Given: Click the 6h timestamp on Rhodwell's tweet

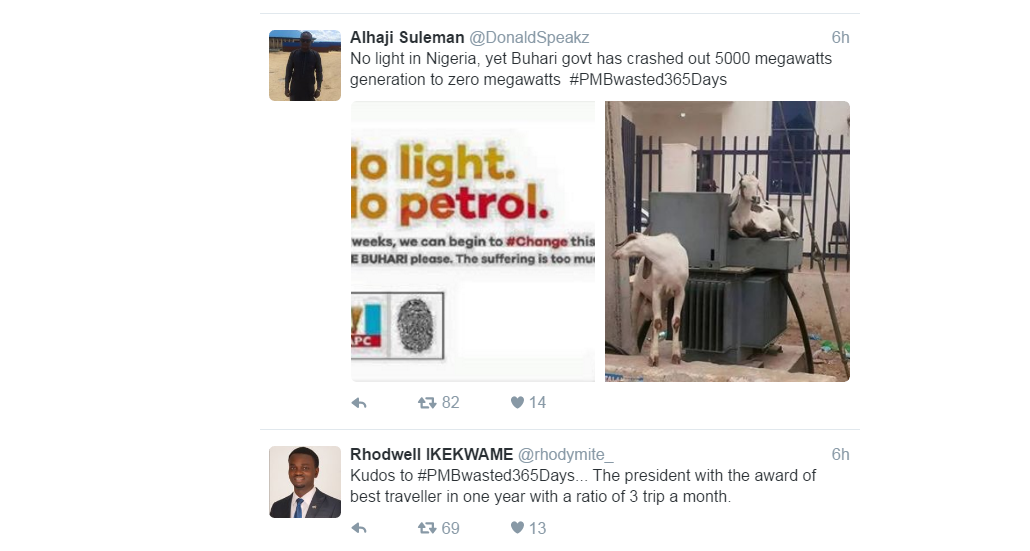Looking at the screenshot, I should coord(840,454).
